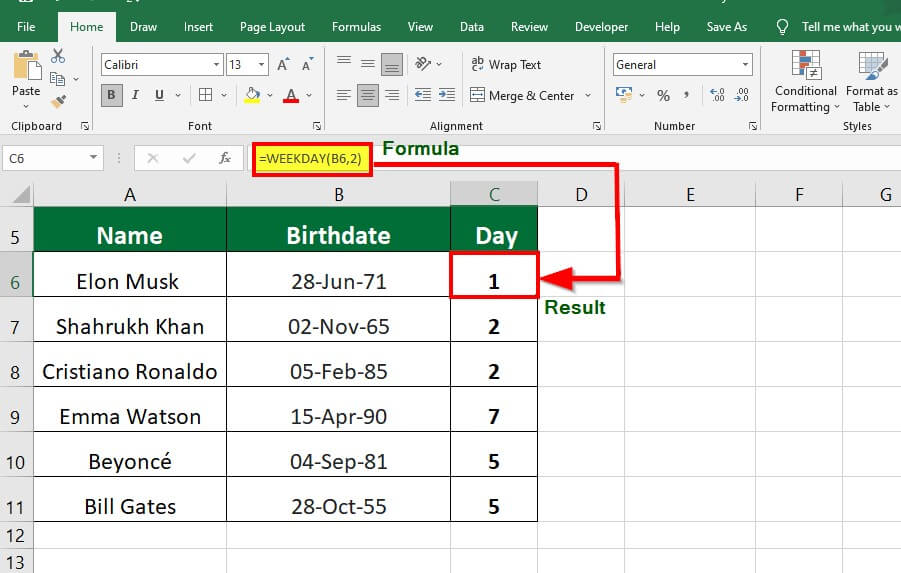Click formula bar Enter checkmark

(188, 158)
